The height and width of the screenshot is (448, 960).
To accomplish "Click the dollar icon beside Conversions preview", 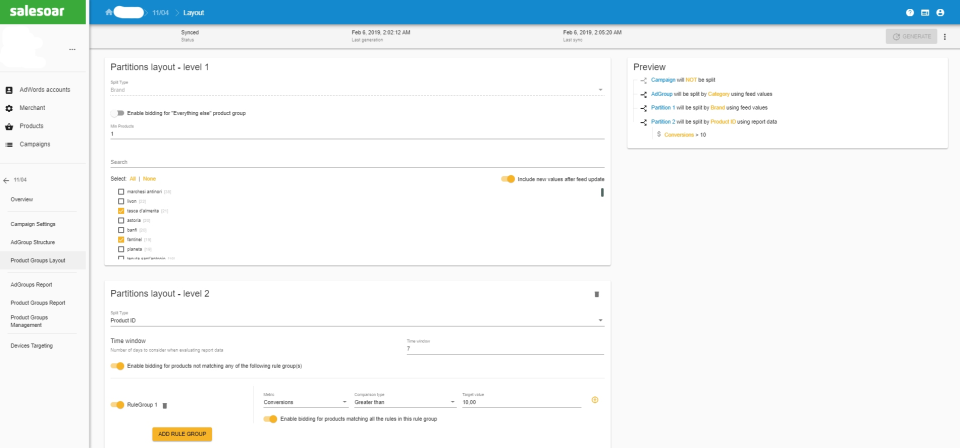I will click(x=659, y=134).
